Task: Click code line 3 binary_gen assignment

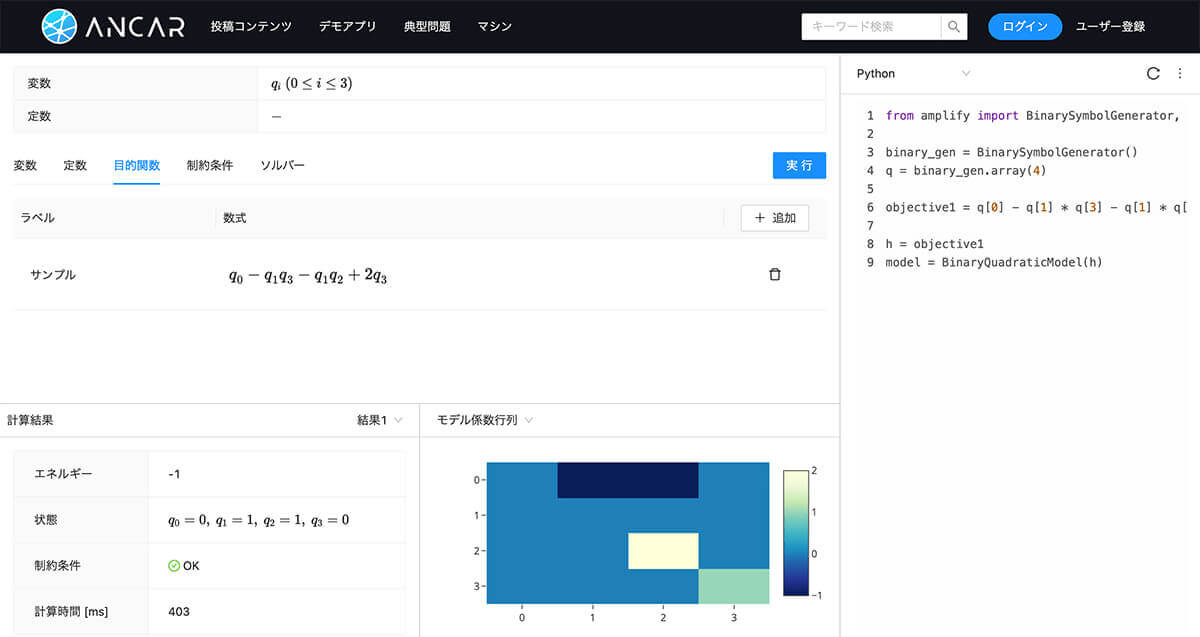Action: pyautogui.click(x=1012, y=153)
